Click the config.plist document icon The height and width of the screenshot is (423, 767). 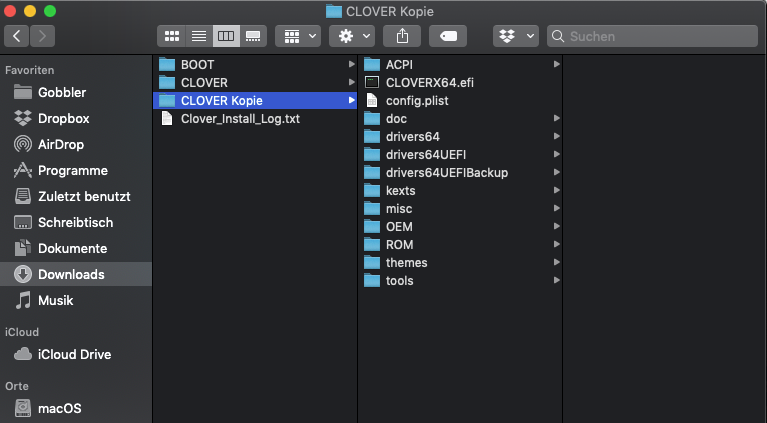tap(372, 101)
